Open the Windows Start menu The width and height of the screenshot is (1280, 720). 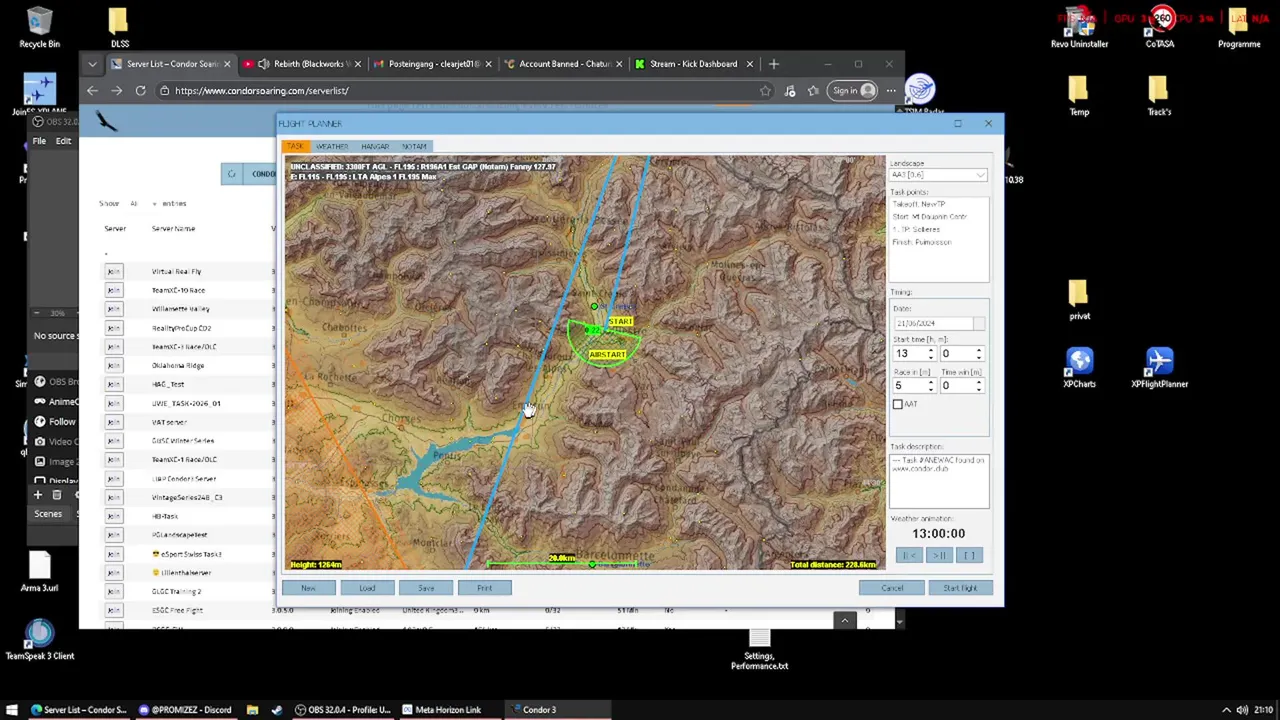12,710
